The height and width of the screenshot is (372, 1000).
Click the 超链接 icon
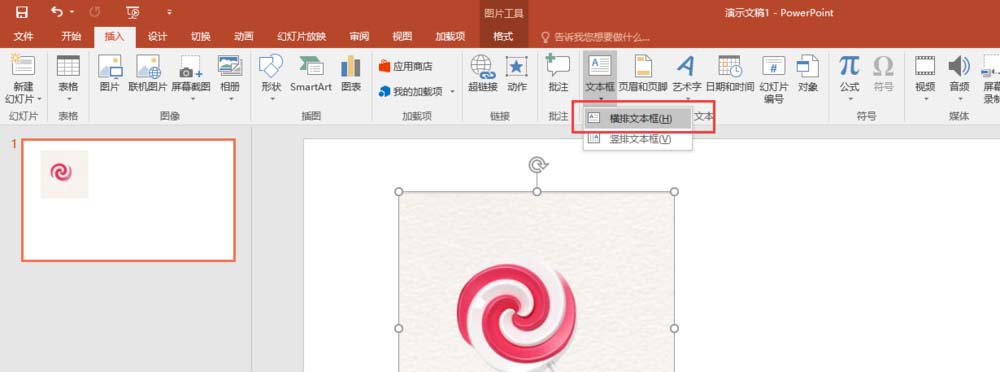tap(483, 66)
